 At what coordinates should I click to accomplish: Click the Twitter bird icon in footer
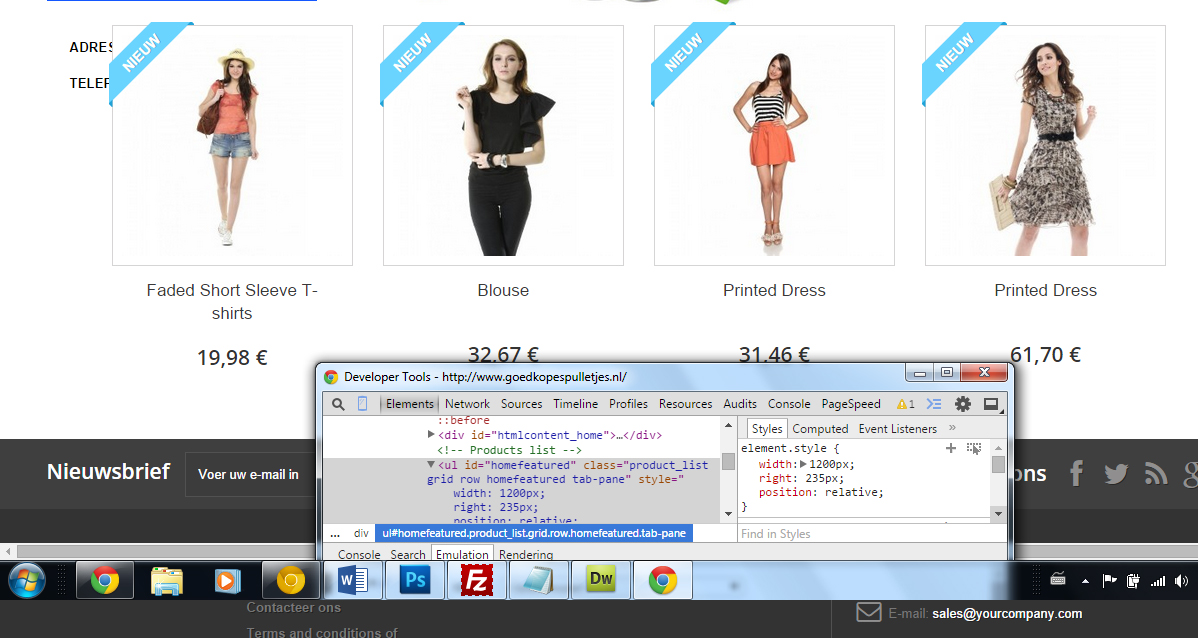pos(1116,474)
